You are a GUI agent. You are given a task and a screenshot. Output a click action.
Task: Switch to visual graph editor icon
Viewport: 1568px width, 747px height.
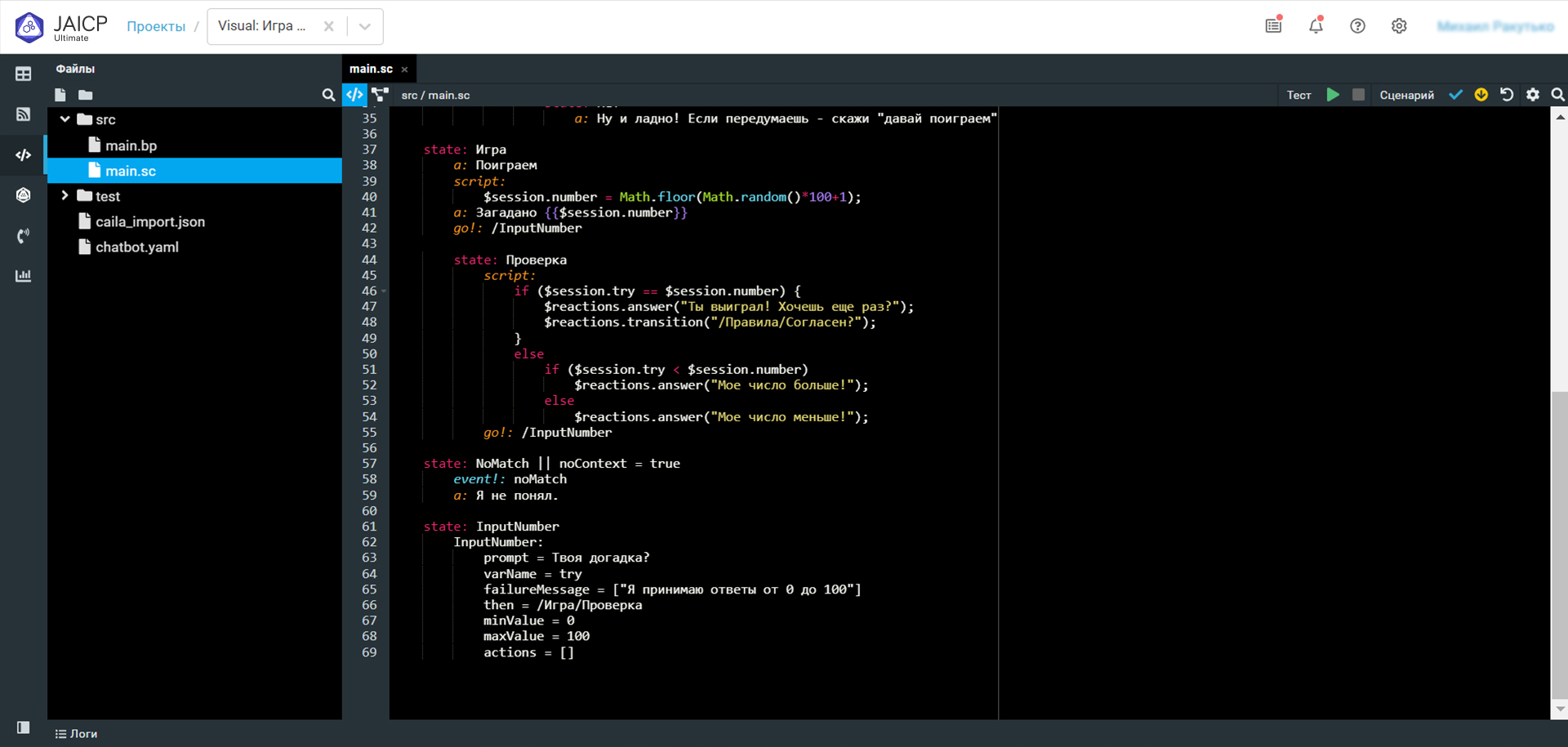pyautogui.click(x=380, y=95)
